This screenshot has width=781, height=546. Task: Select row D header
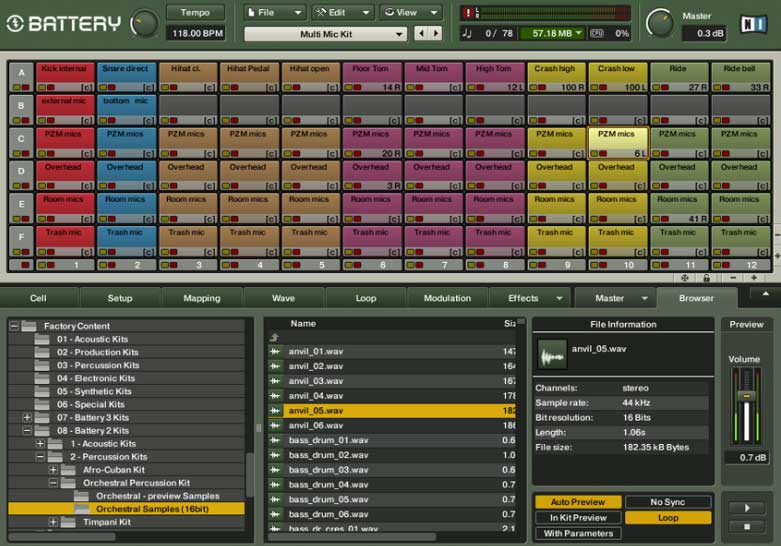tap(21, 175)
